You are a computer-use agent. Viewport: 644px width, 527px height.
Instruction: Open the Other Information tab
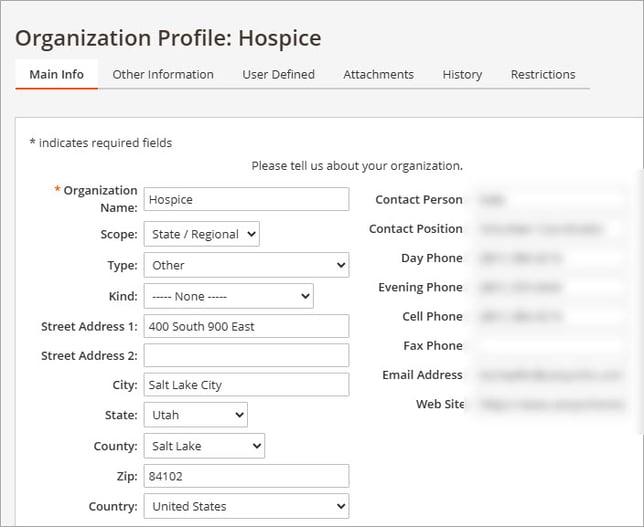(x=163, y=74)
